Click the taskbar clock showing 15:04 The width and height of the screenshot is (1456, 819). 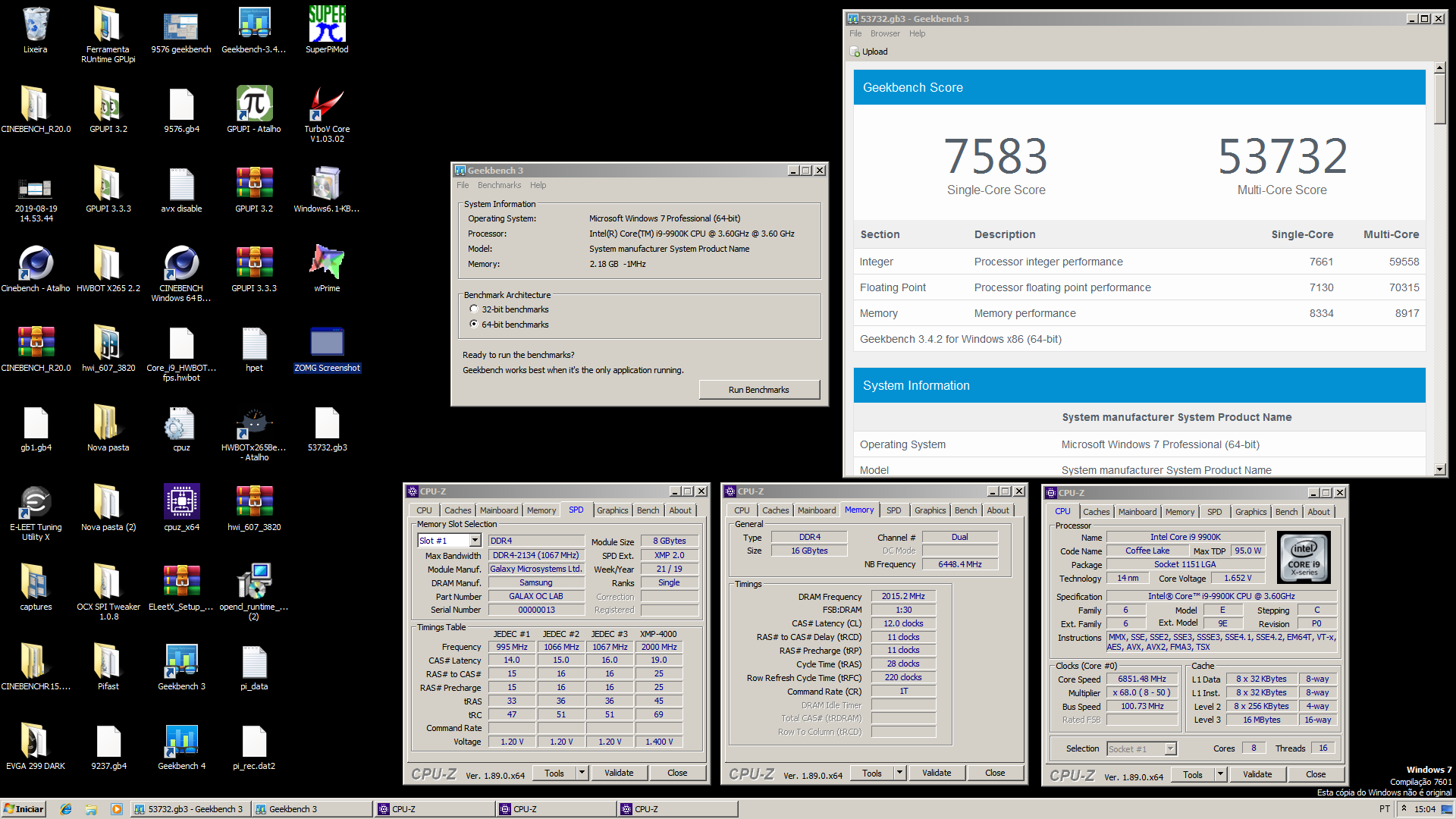point(1425,809)
